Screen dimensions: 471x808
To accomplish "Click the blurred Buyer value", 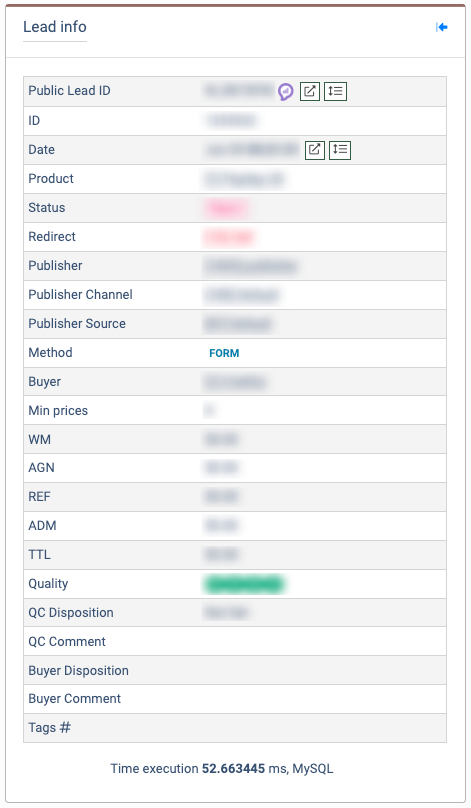I will point(235,382).
